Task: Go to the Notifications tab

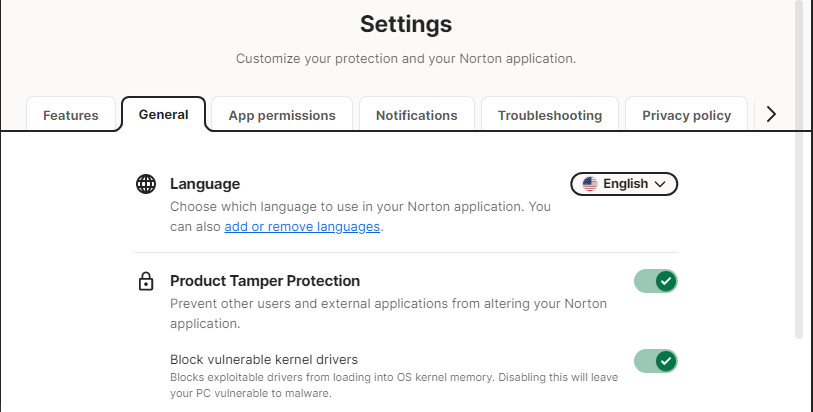Action: [417, 115]
